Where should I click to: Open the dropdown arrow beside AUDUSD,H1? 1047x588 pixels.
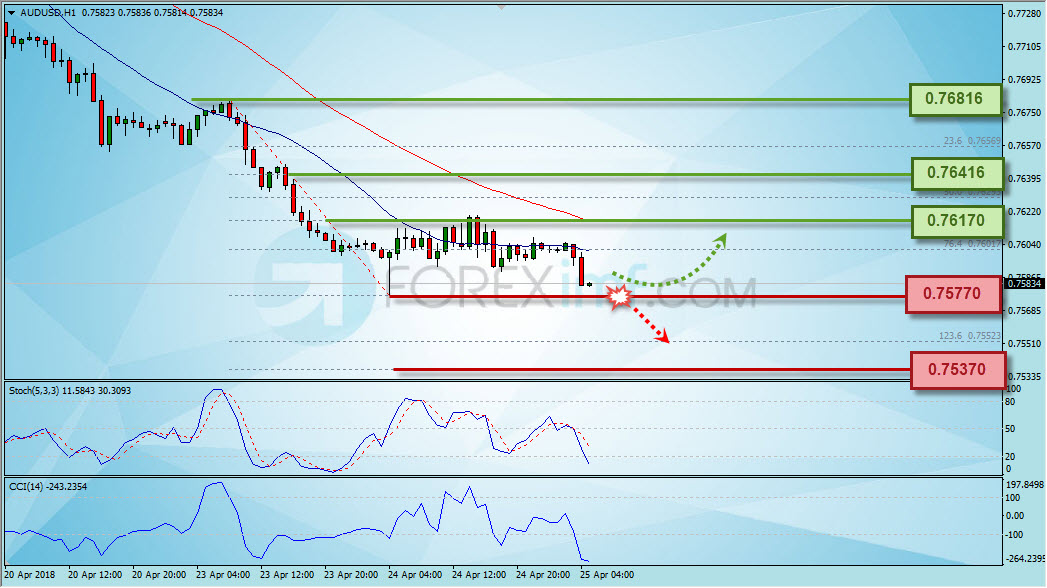pyautogui.click(x=11, y=13)
